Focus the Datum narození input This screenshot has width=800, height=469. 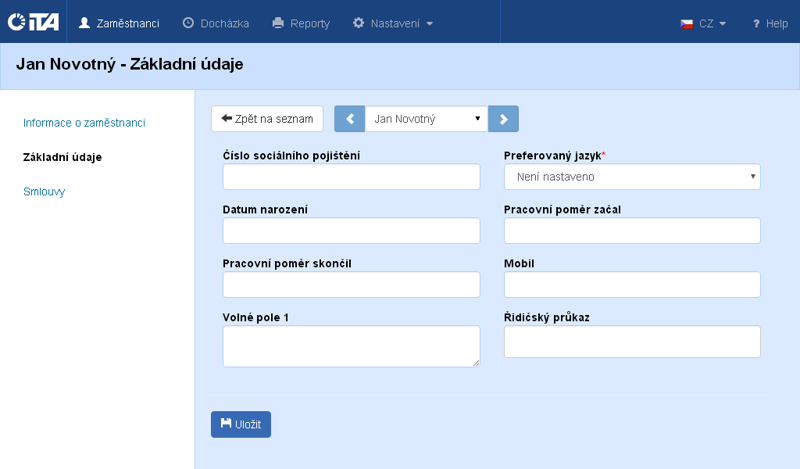point(351,231)
